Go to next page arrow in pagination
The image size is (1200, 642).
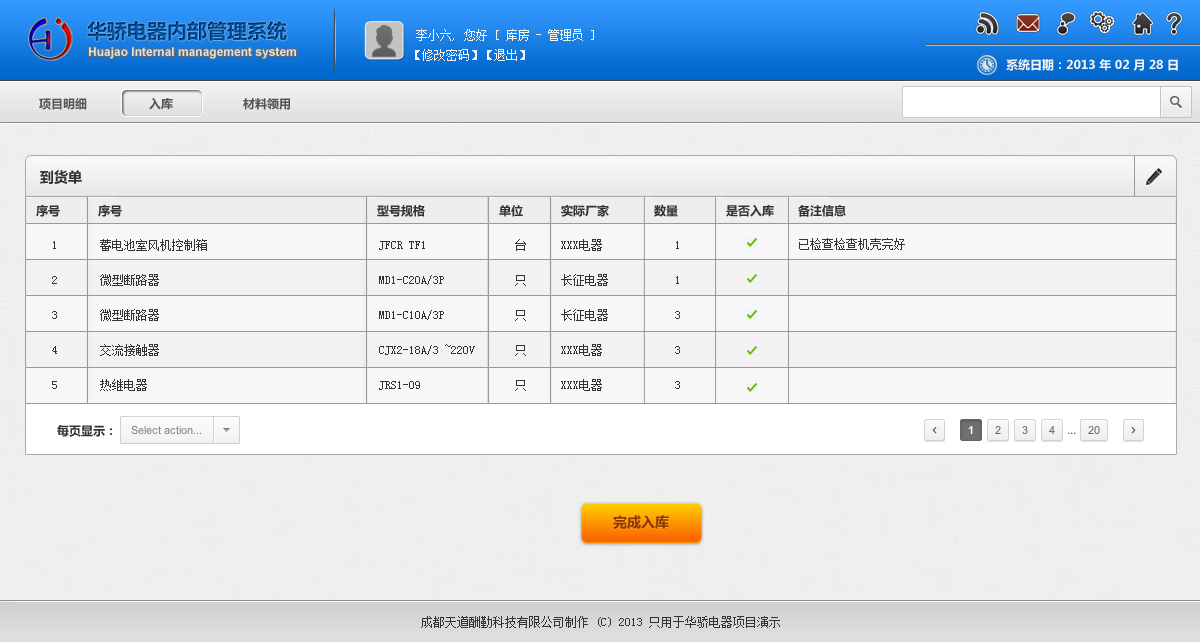(x=1133, y=430)
